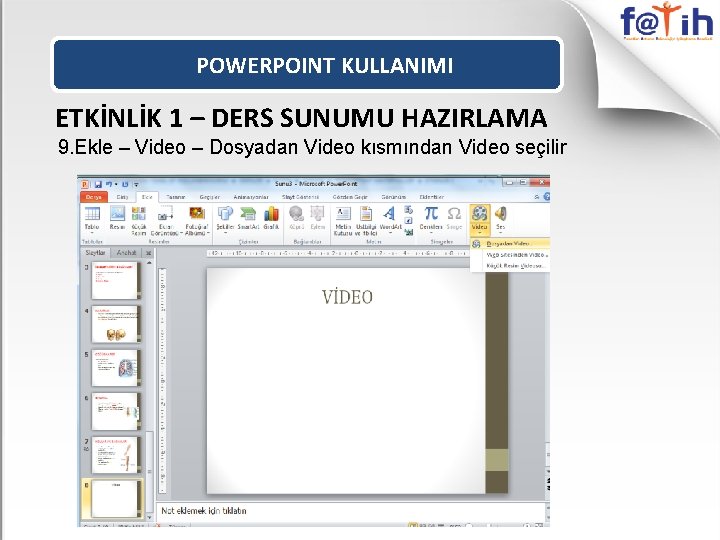This screenshot has width=720, height=540.
Task: Click the VİDEO title on the slide
Action: (x=347, y=297)
